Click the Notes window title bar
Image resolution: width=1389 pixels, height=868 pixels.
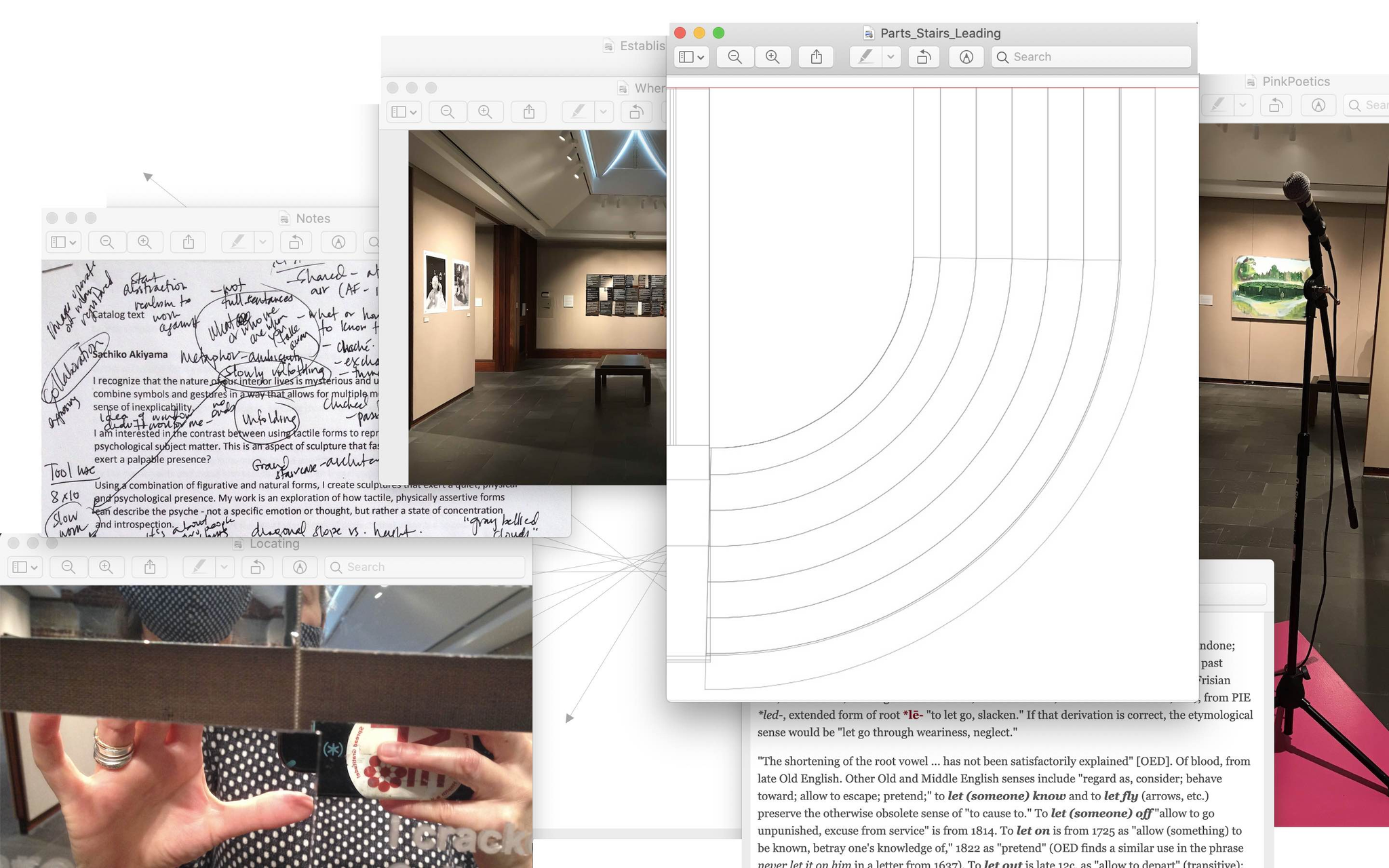313,218
